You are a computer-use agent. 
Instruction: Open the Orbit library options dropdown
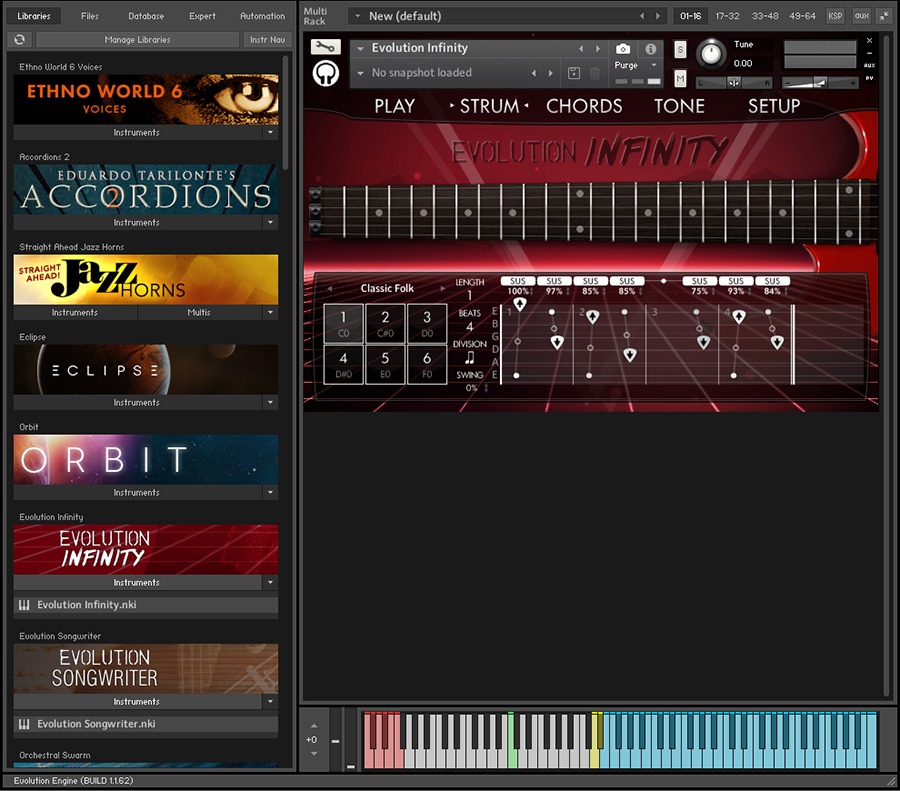point(270,493)
